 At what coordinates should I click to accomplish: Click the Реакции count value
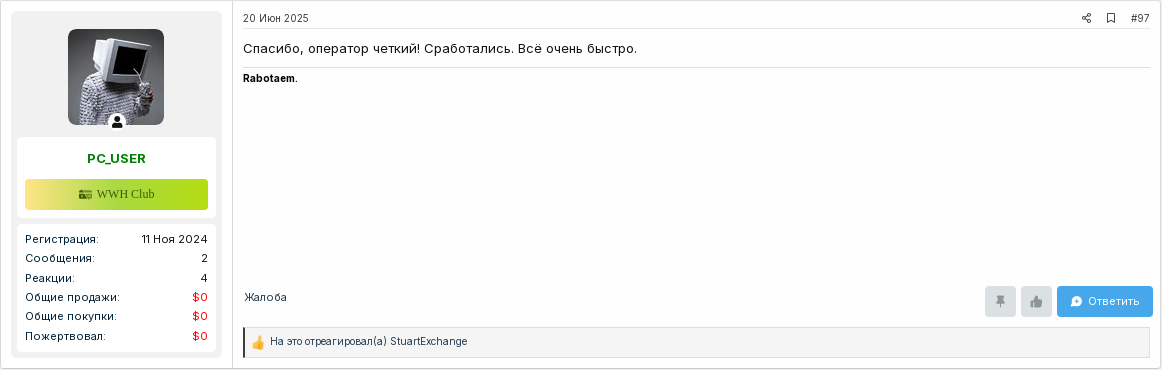pos(204,278)
